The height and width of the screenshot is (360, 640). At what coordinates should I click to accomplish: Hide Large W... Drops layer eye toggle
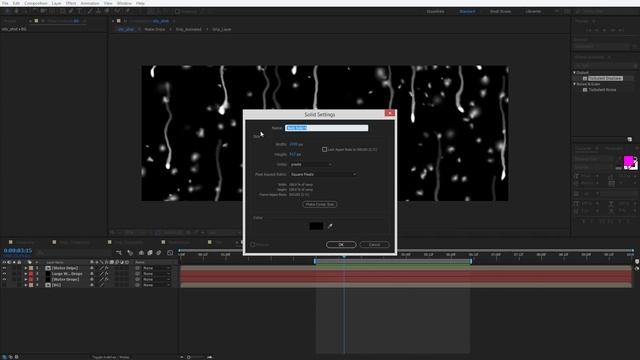point(4,274)
